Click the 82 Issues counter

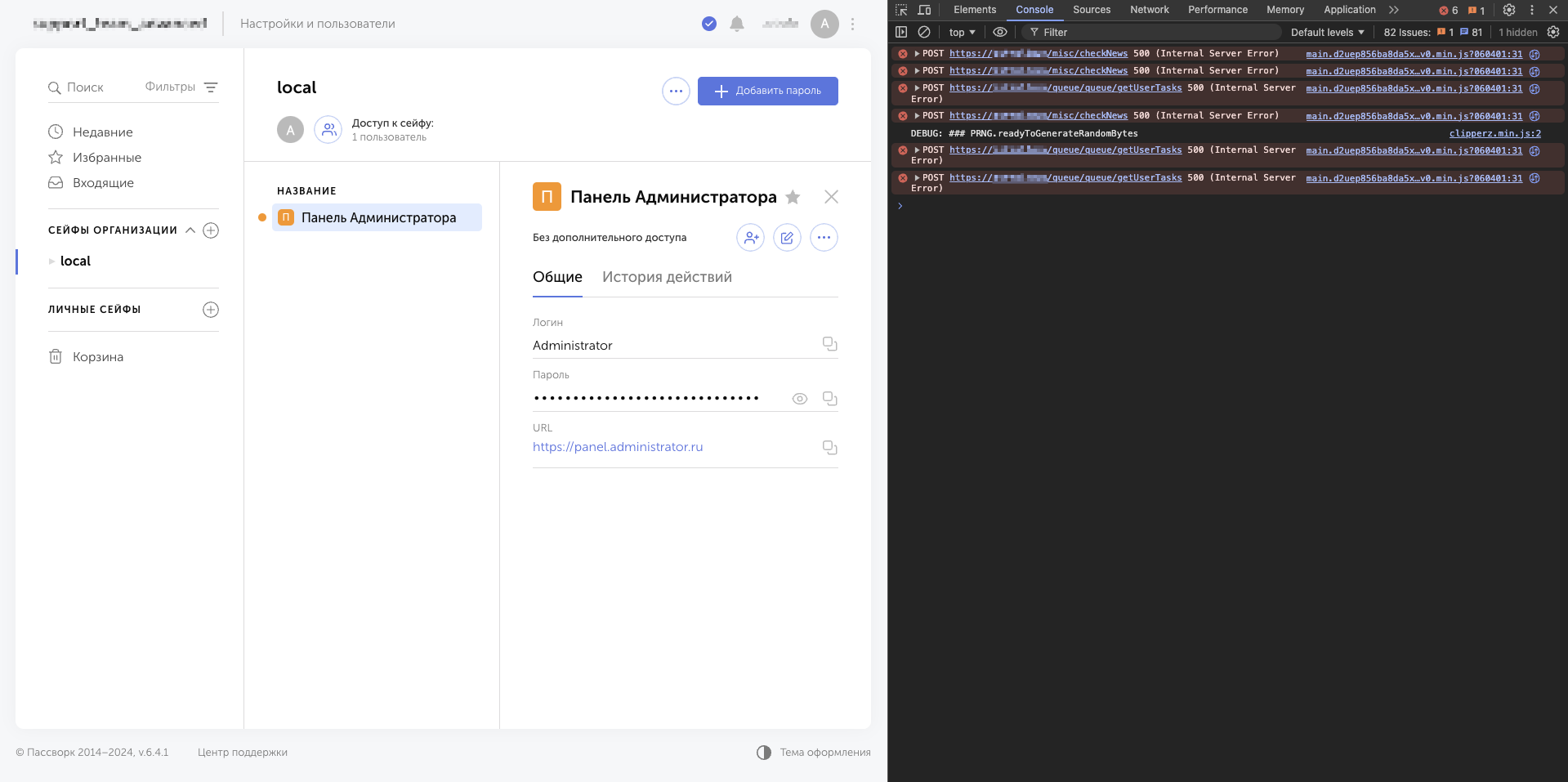click(x=1432, y=32)
